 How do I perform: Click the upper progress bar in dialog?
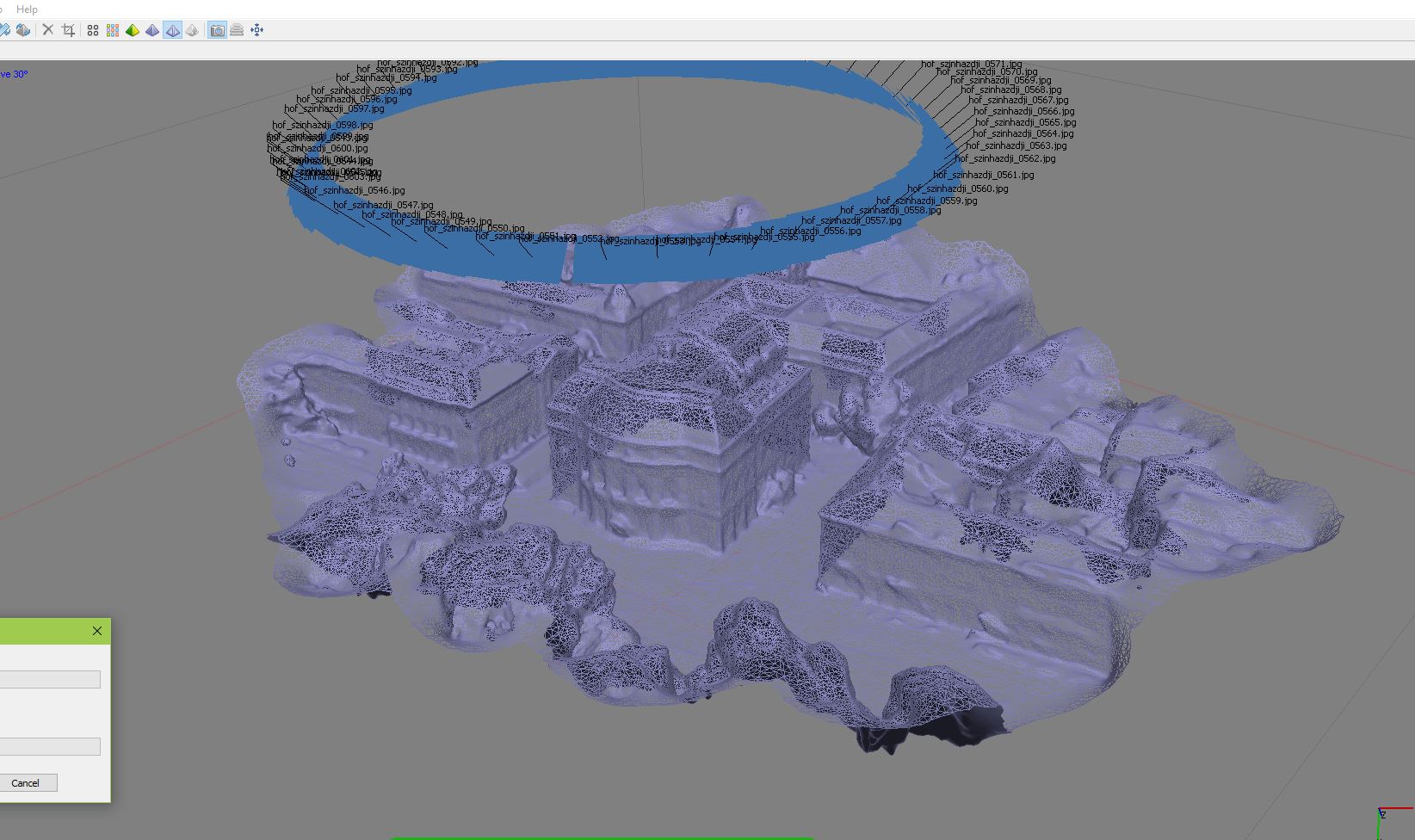tap(50, 679)
